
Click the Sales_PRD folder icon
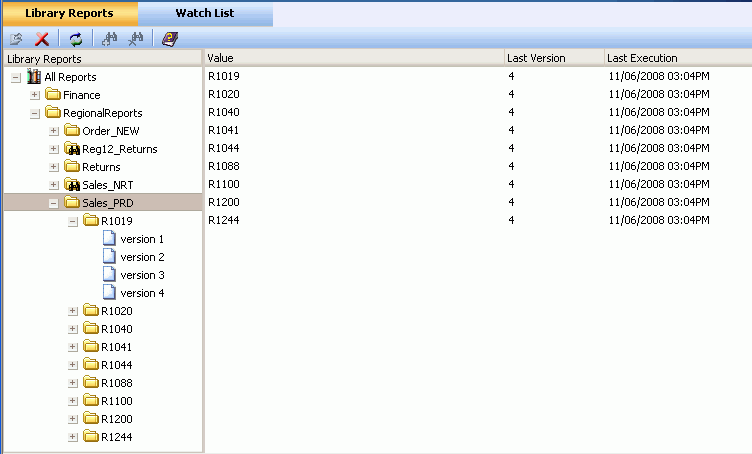click(x=72, y=202)
